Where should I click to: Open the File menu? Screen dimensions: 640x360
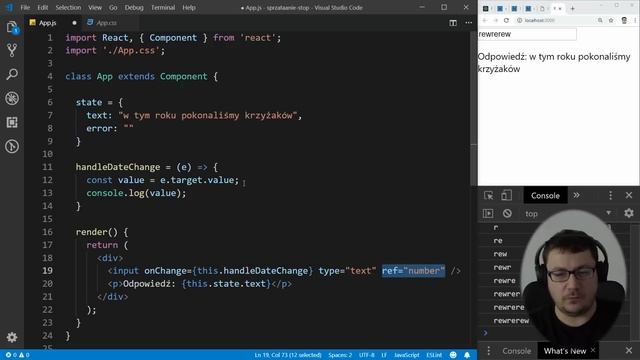pos(25,7)
